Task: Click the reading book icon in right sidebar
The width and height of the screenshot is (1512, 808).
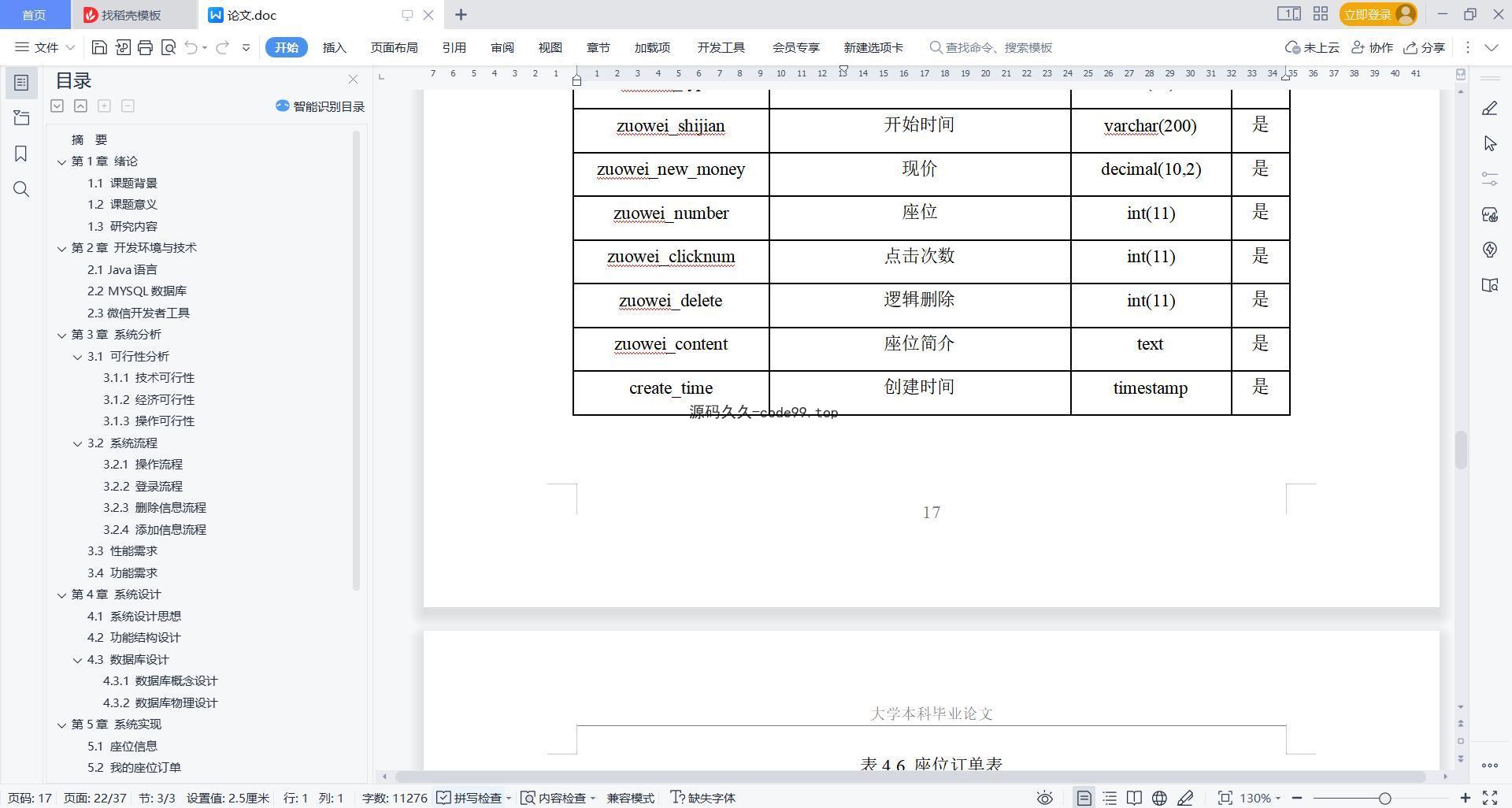Action: 1489,285
